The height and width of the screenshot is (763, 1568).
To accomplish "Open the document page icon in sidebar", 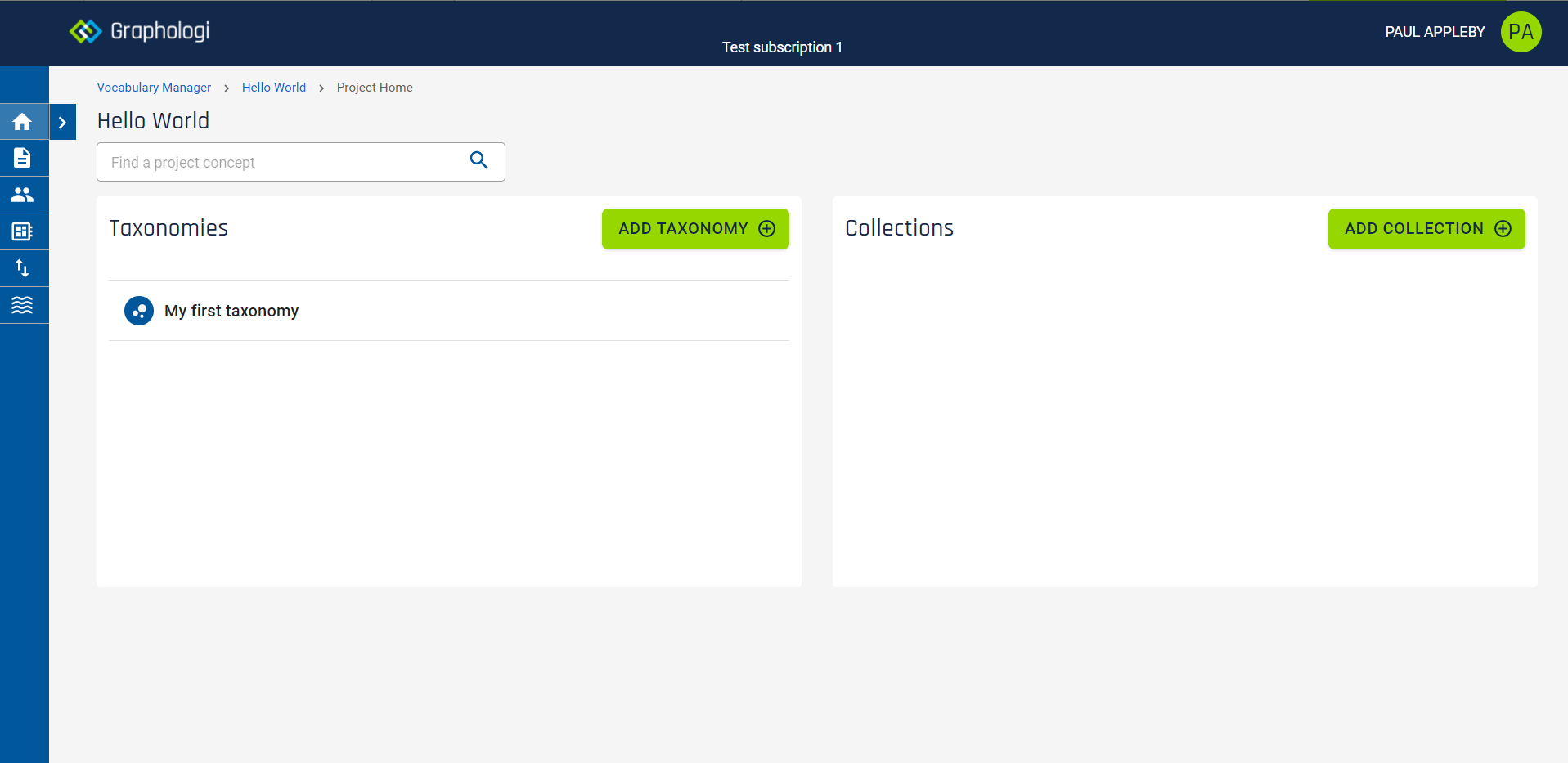I will [x=22, y=158].
